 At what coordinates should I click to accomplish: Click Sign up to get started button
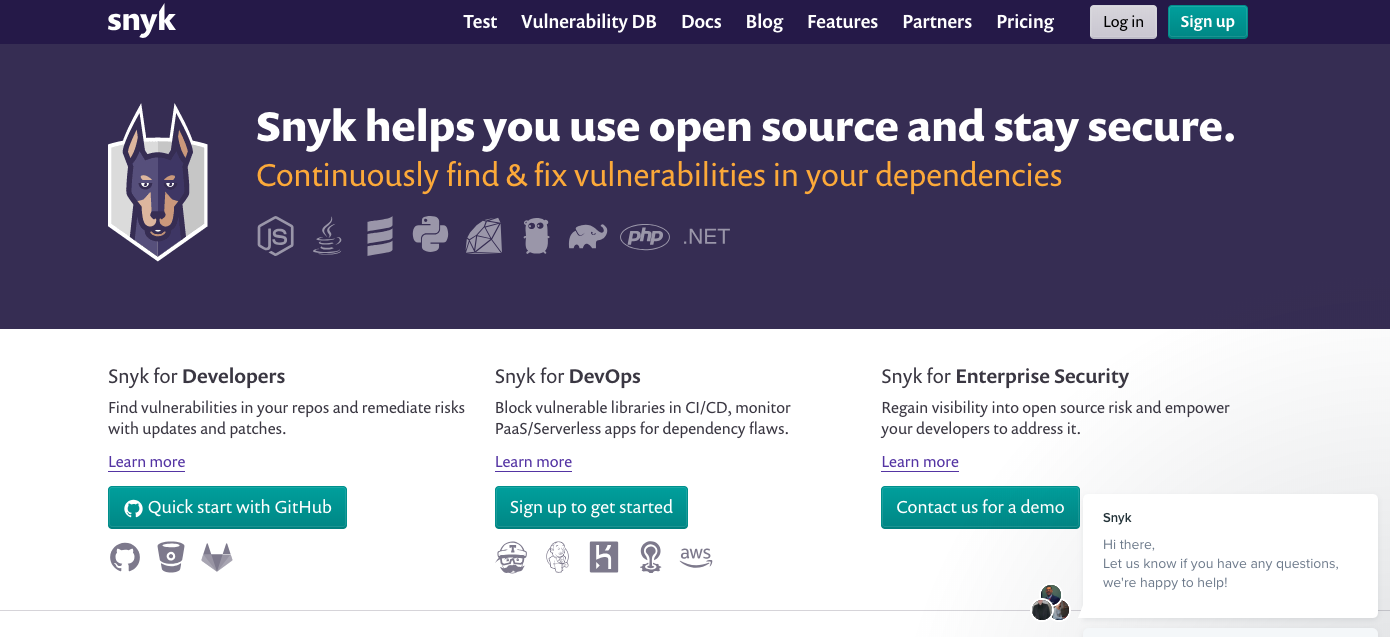point(591,507)
